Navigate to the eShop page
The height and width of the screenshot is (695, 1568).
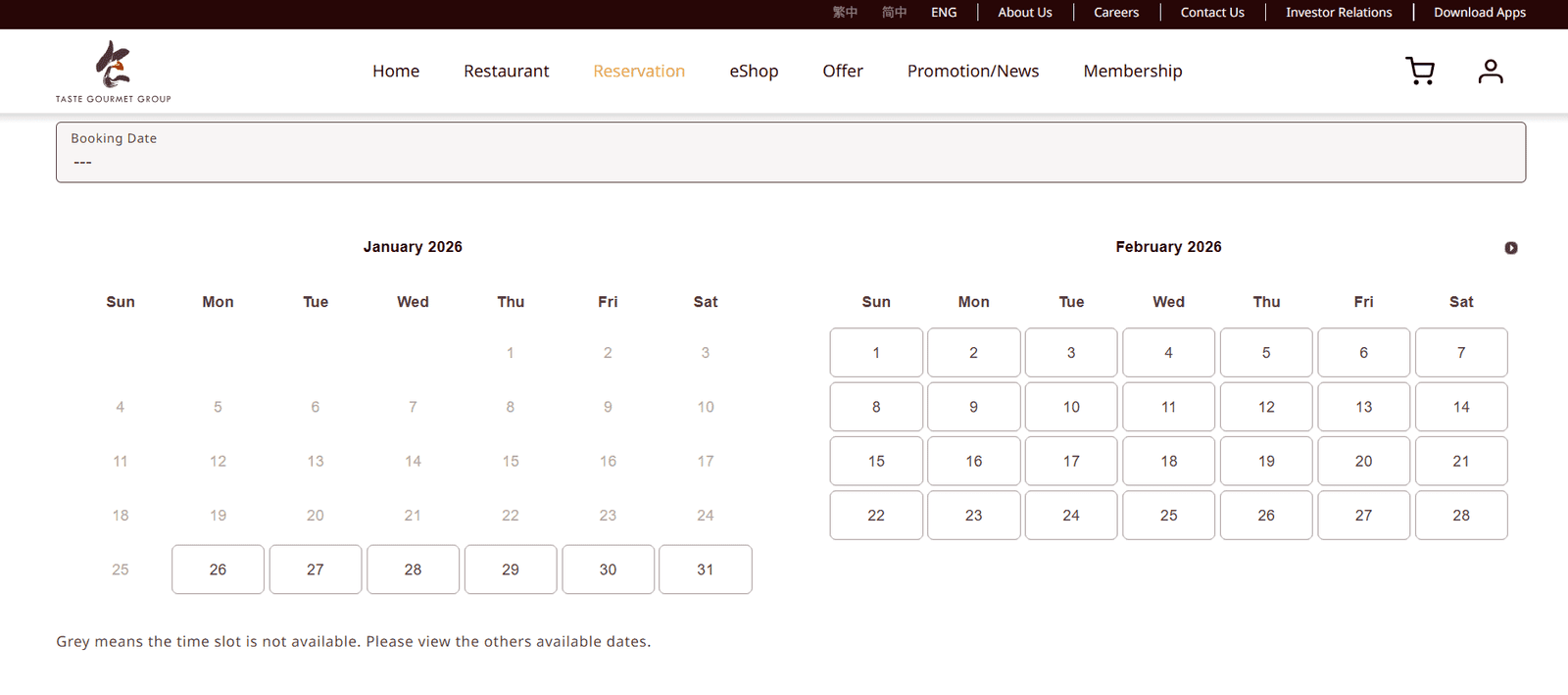(x=754, y=71)
